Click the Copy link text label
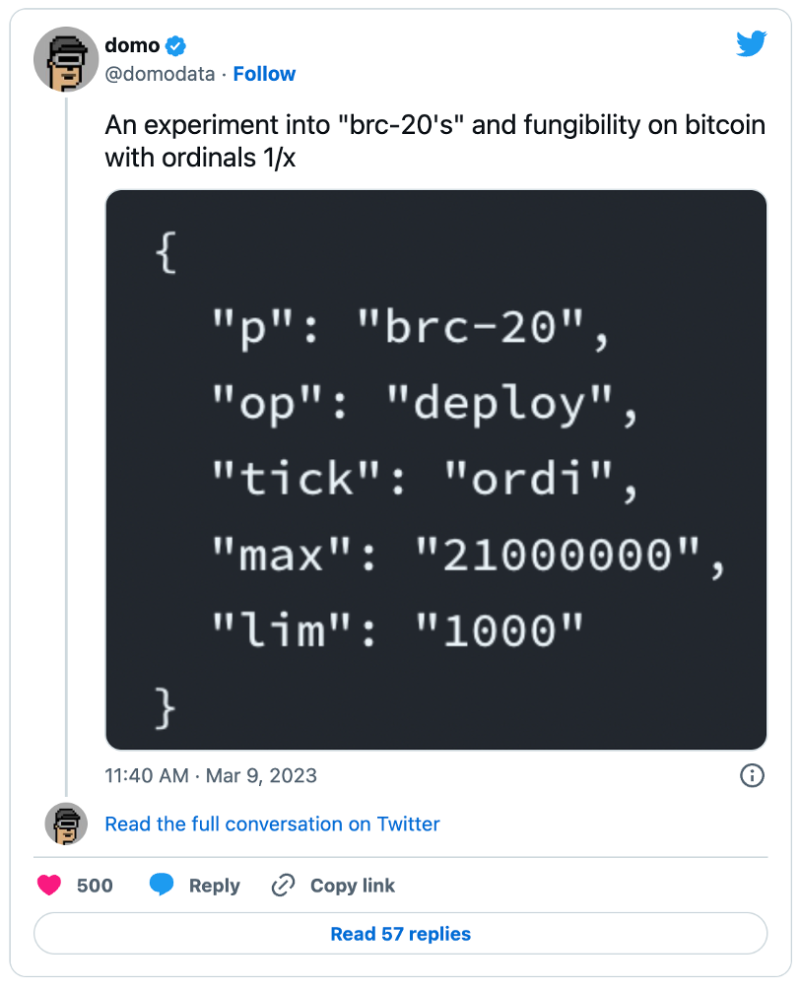This screenshot has width=800, height=989. [352, 885]
